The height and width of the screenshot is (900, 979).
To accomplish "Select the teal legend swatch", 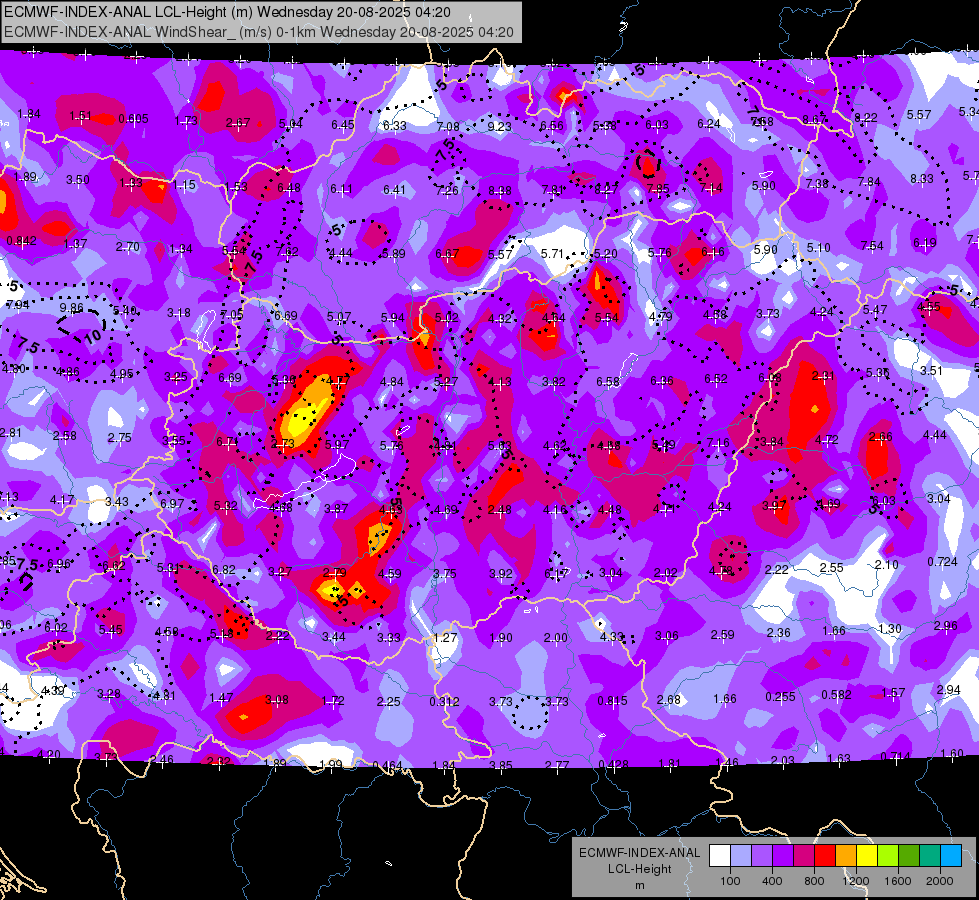I will coord(930,856).
